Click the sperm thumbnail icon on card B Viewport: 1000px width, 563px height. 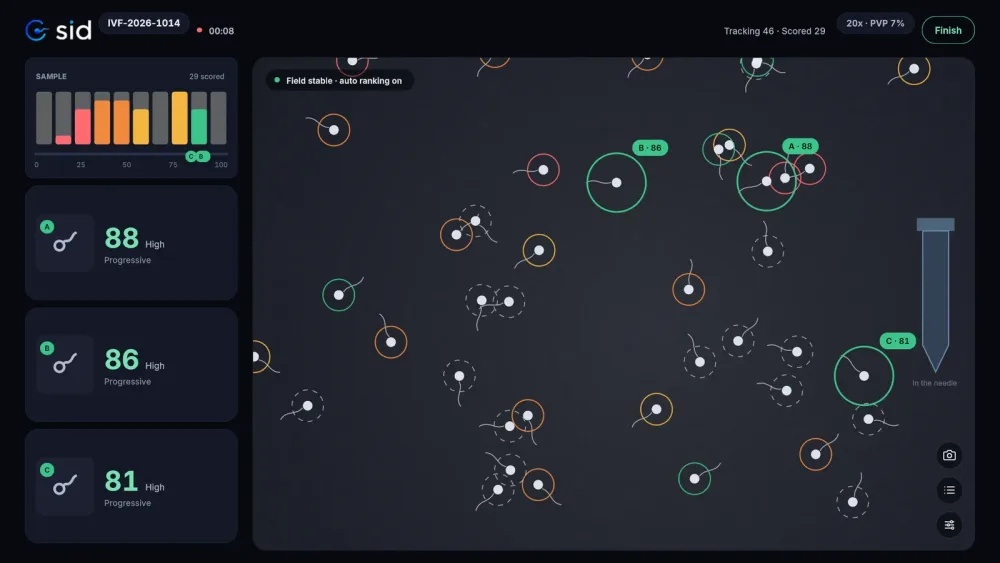[x=65, y=364]
